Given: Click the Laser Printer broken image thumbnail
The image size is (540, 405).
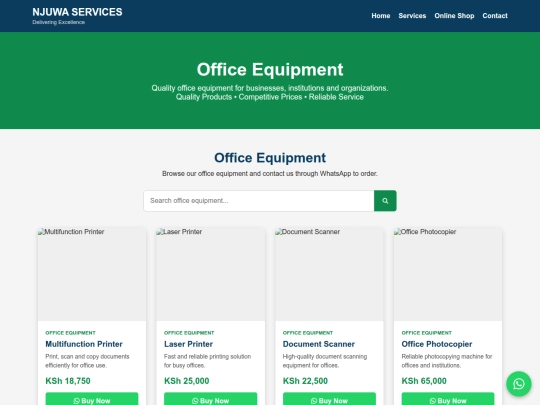Looking at the screenshot, I should pos(210,274).
